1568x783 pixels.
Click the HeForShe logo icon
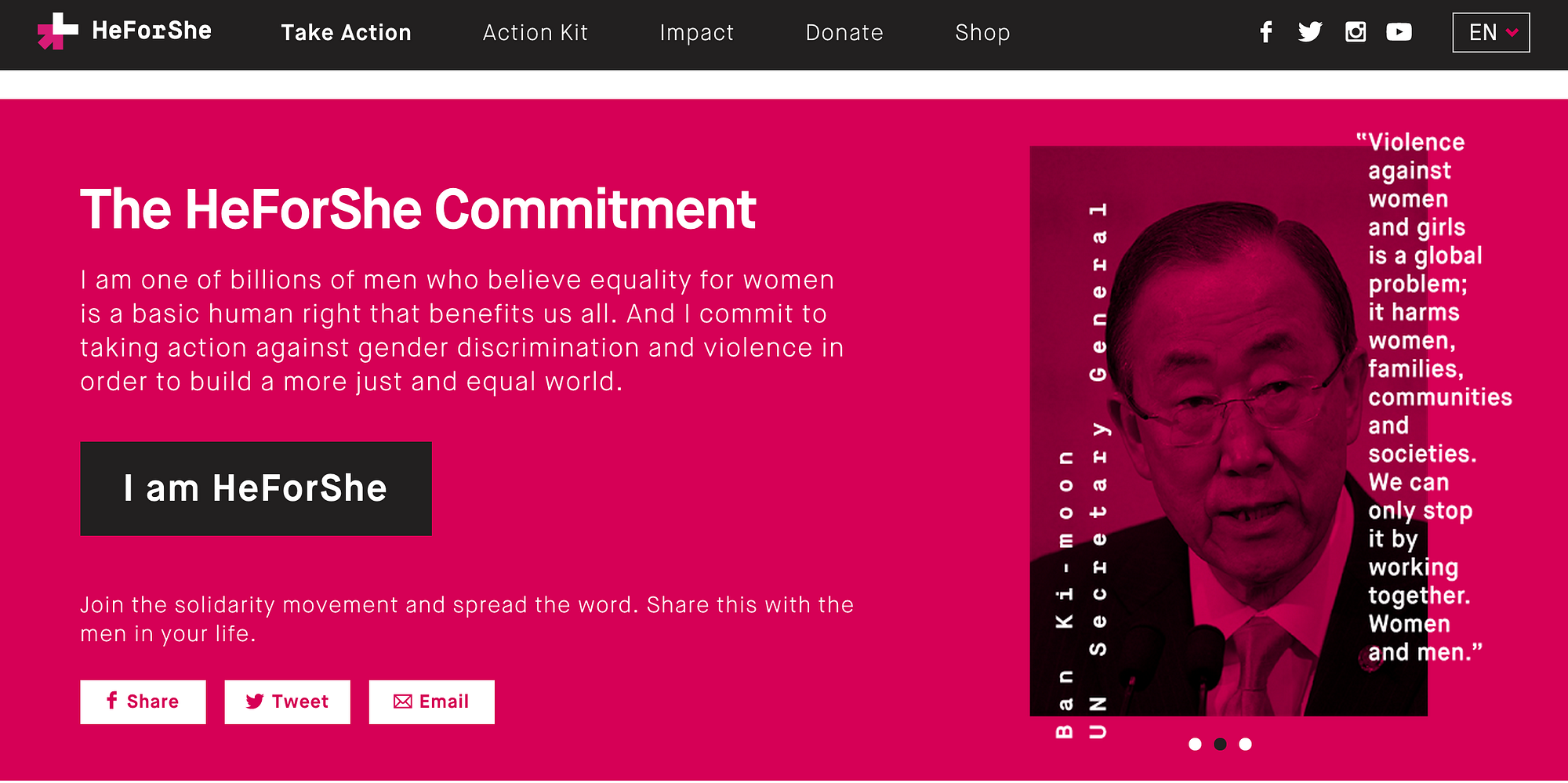[x=58, y=31]
